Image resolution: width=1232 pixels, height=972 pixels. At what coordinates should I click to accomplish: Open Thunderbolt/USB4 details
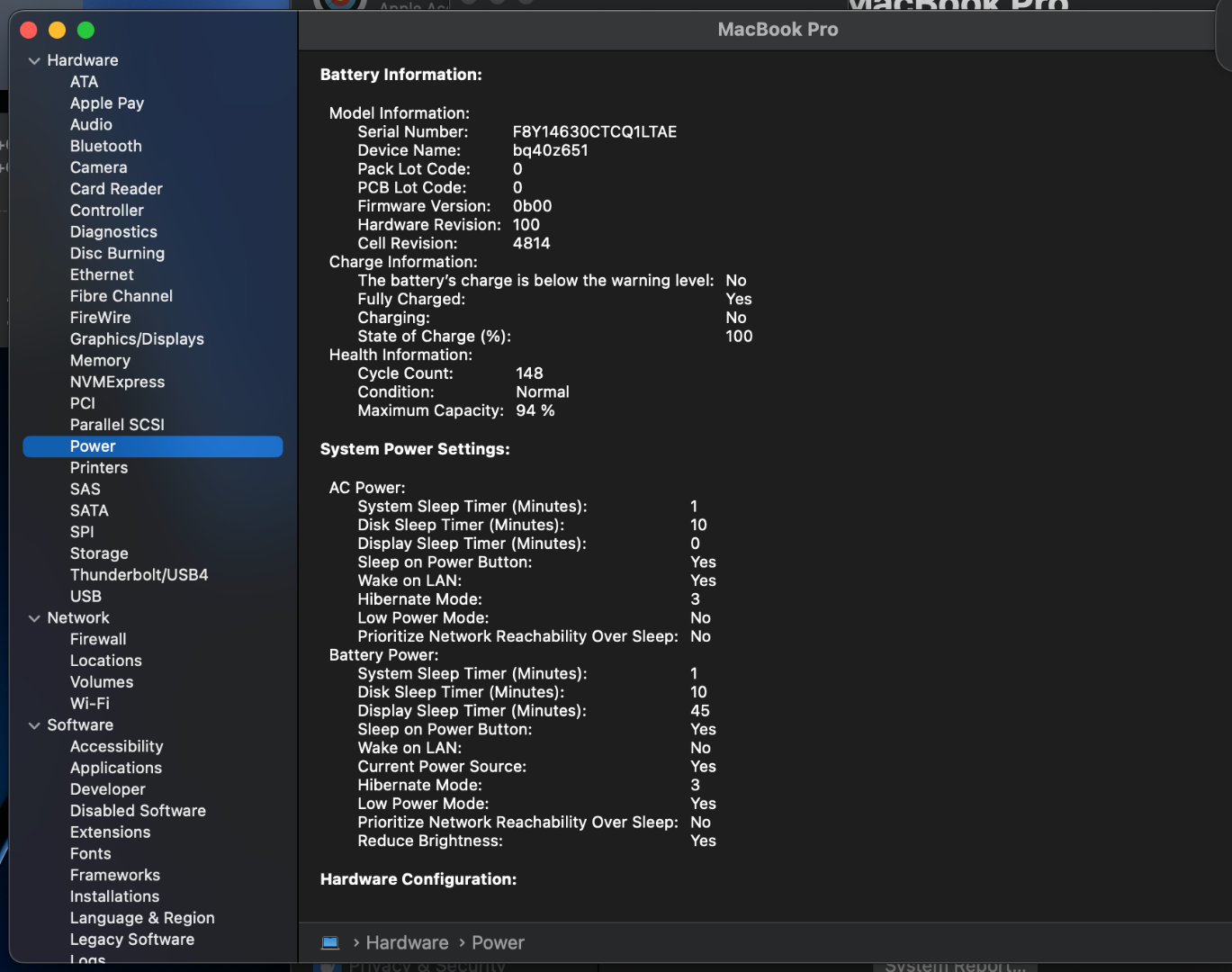coord(139,575)
